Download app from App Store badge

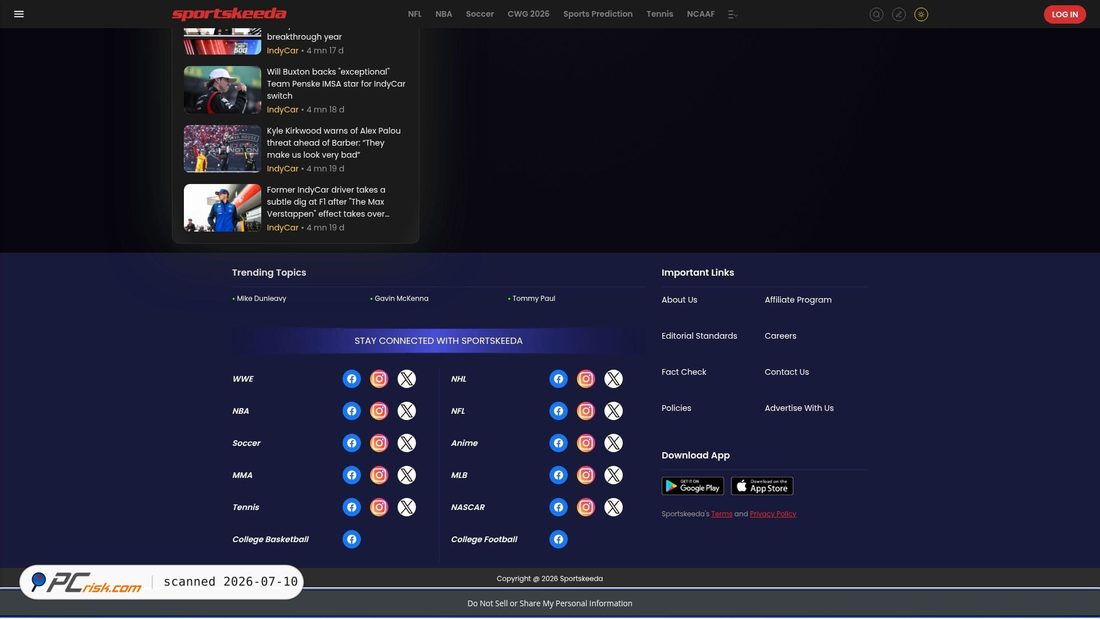coord(762,486)
